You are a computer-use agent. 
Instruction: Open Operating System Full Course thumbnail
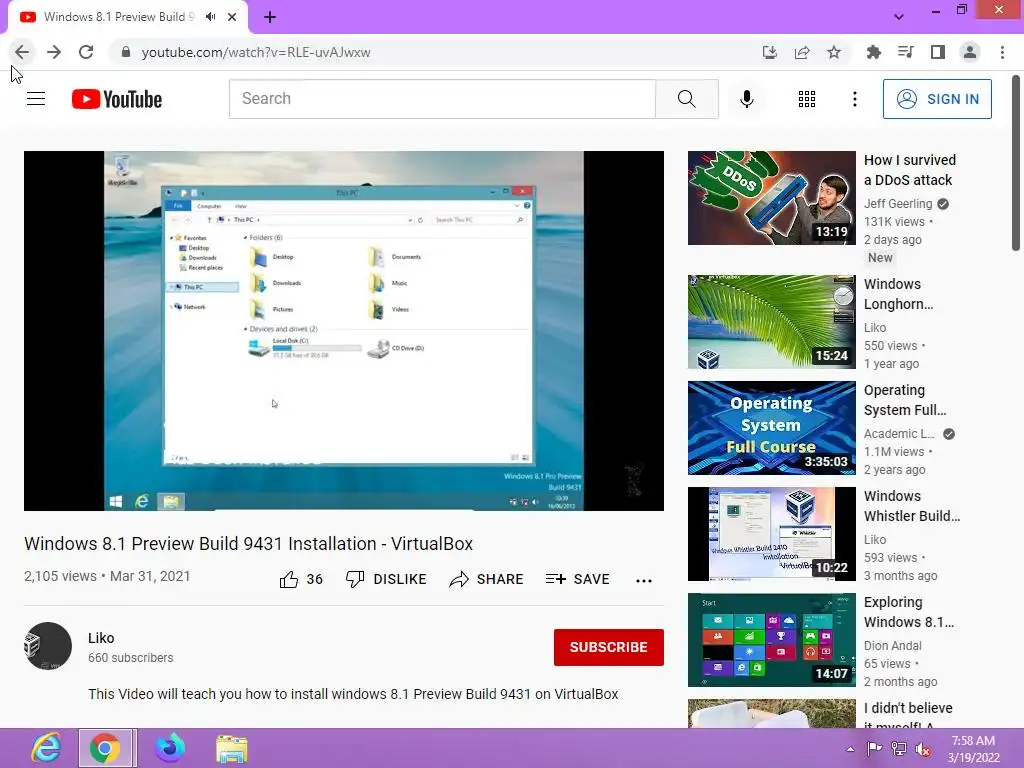[x=771, y=428]
